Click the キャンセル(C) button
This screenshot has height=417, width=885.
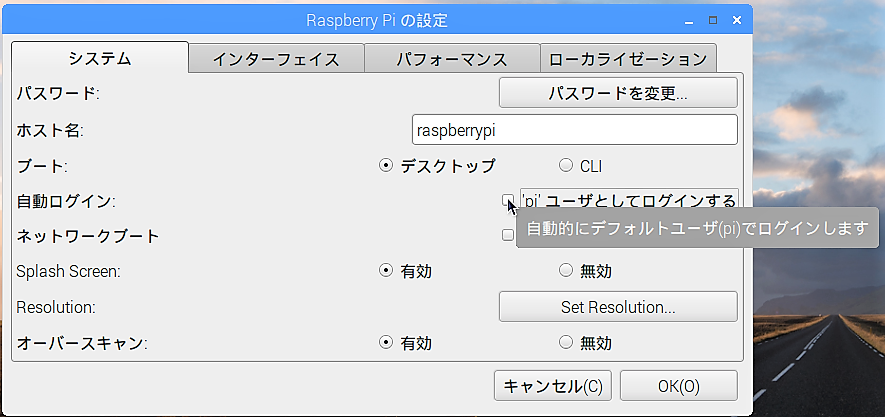pyautogui.click(x=553, y=386)
